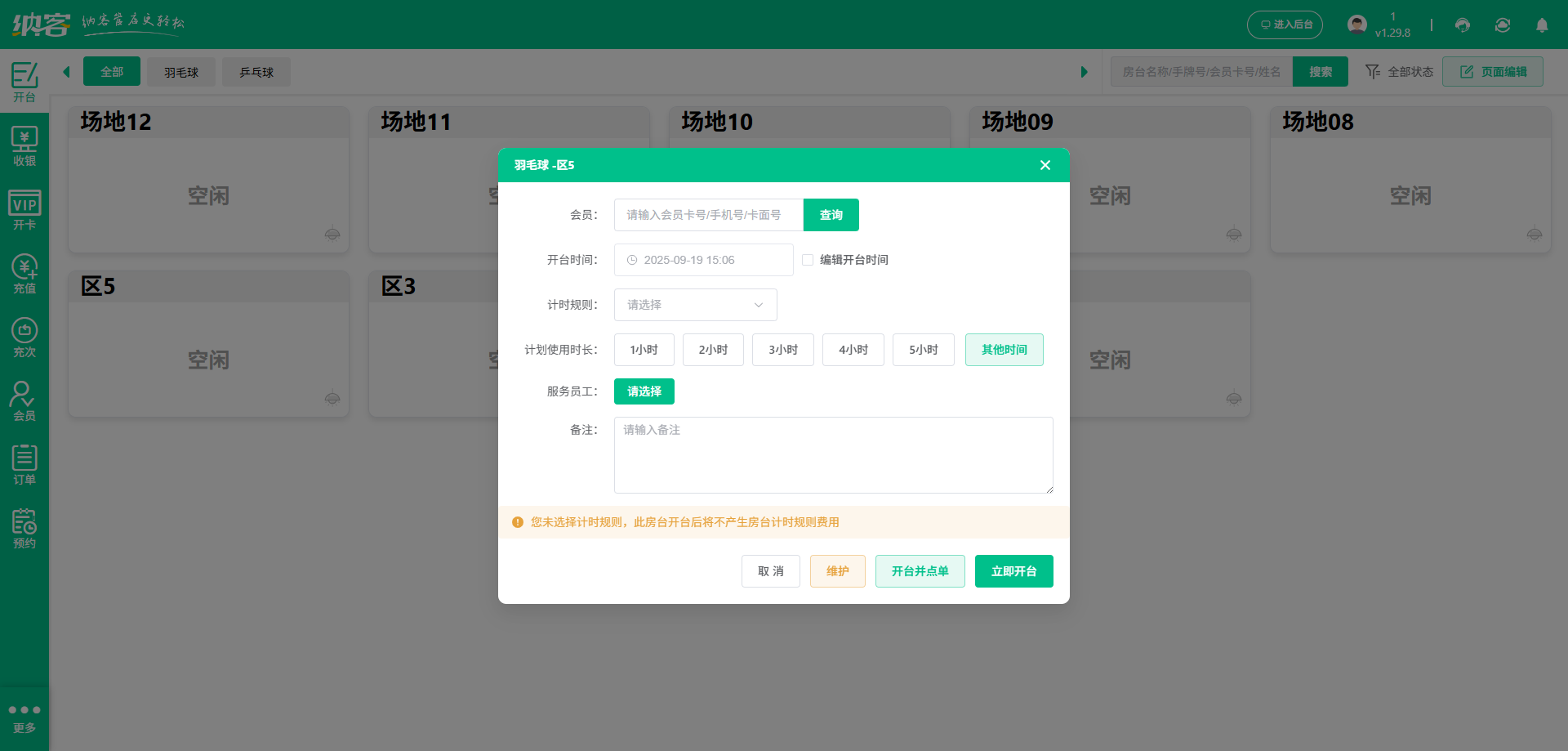Click the notification bell icon
Image resolution: width=1568 pixels, height=751 pixels.
(1543, 25)
